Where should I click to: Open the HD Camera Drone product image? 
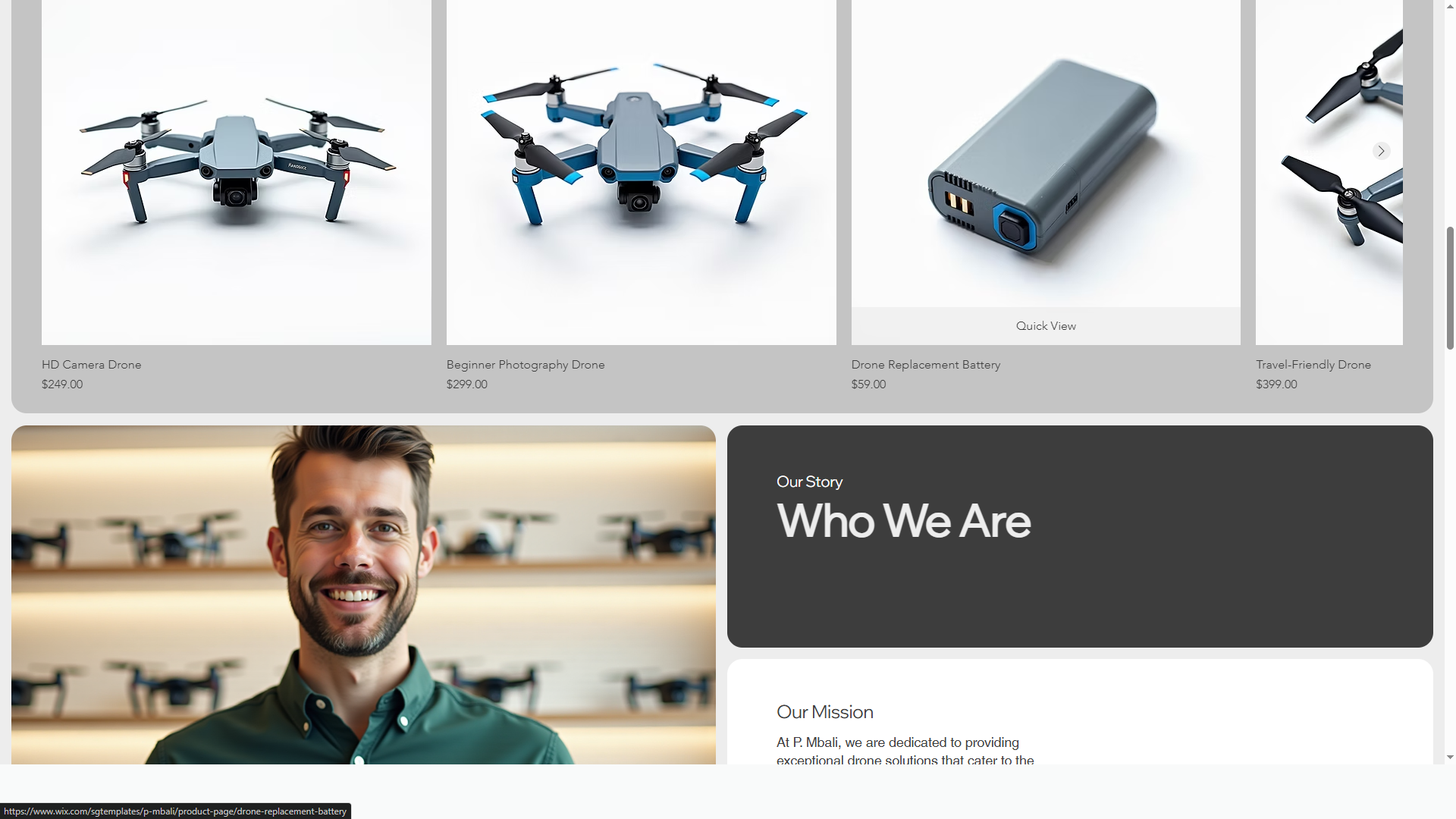pos(237,172)
